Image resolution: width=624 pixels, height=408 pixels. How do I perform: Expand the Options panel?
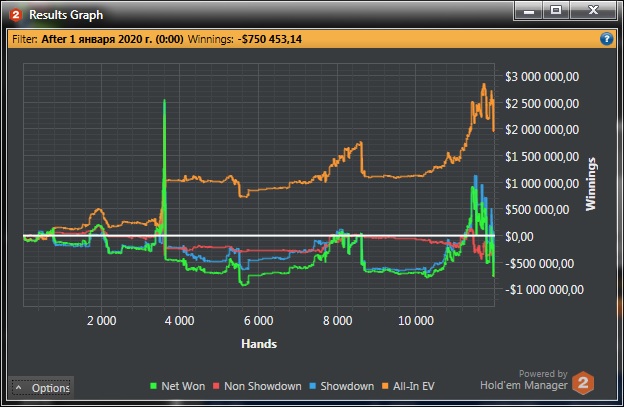(41, 388)
